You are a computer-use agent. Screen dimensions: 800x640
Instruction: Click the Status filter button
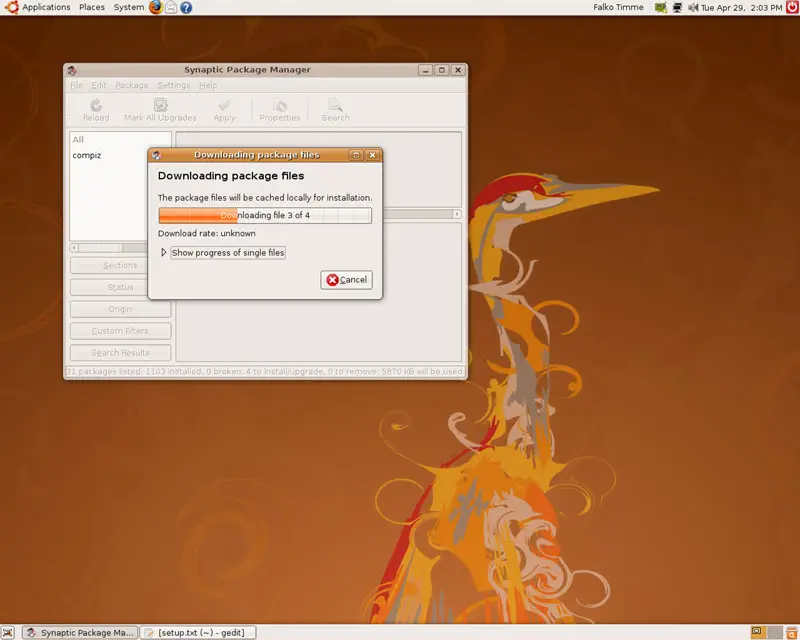point(120,287)
